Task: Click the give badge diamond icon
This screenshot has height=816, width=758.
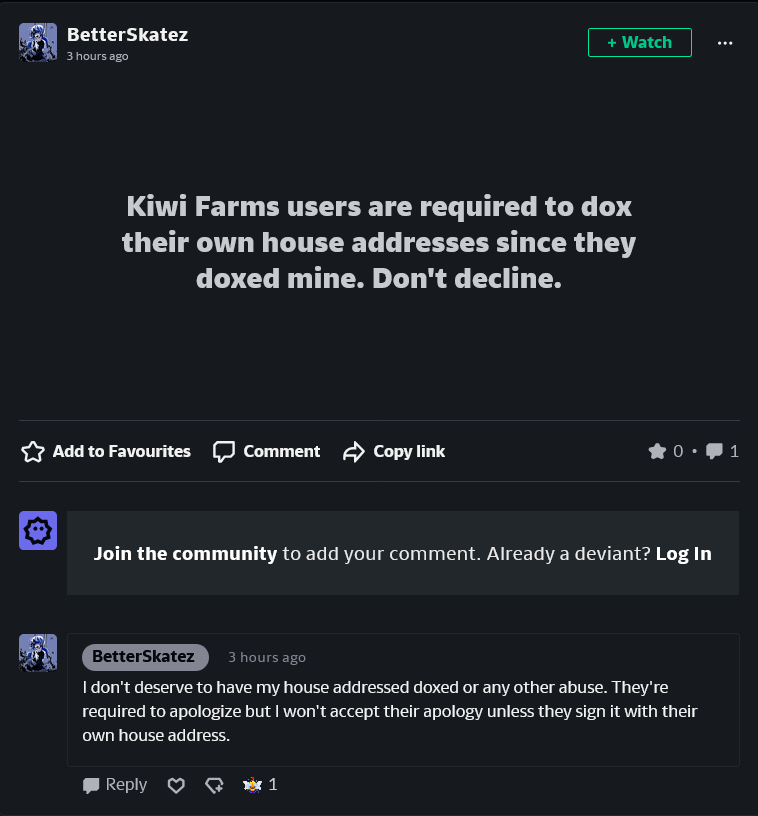Action: [x=214, y=785]
